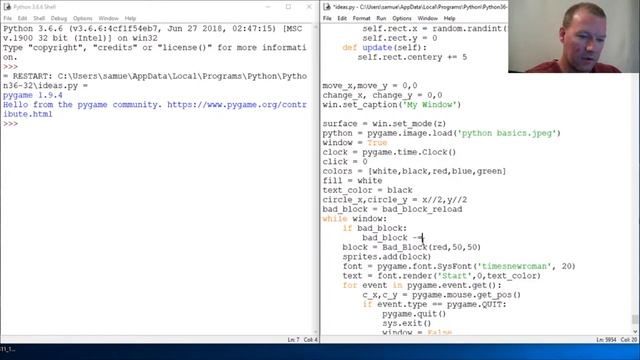Image resolution: width=640 pixels, height=360 pixels.
Task: Click the 'while window:' code line
Action: [354, 219]
